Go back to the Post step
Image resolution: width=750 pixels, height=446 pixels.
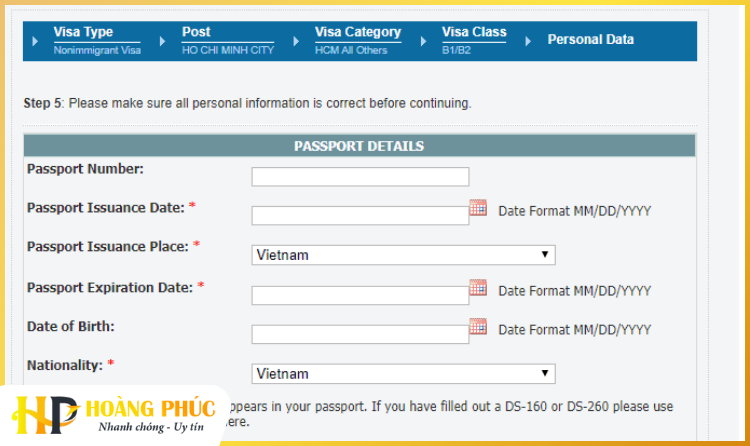pos(196,33)
